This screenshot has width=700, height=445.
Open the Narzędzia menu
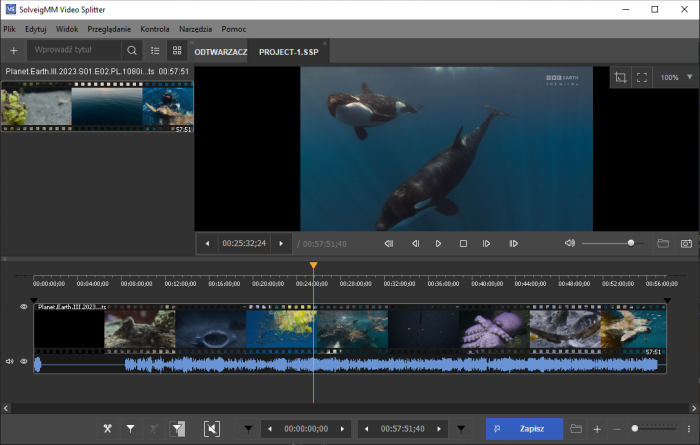(196, 29)
